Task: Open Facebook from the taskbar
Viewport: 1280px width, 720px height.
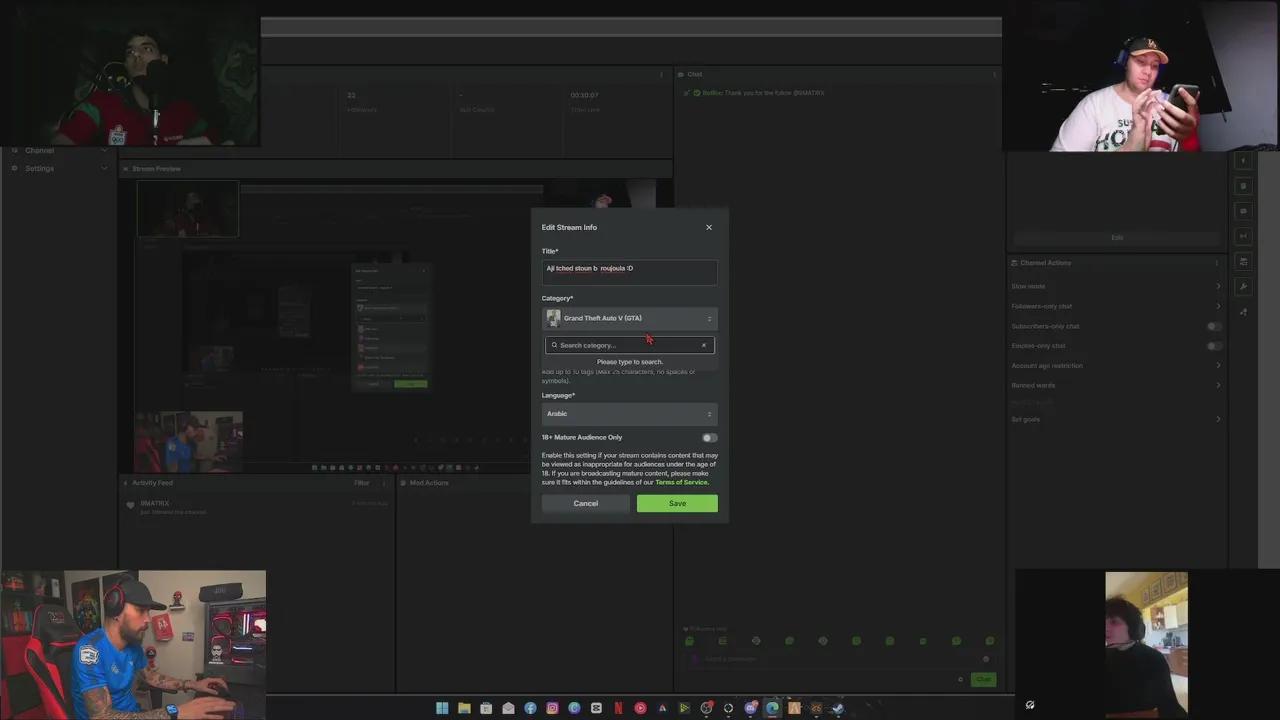Action: [530, 708]
